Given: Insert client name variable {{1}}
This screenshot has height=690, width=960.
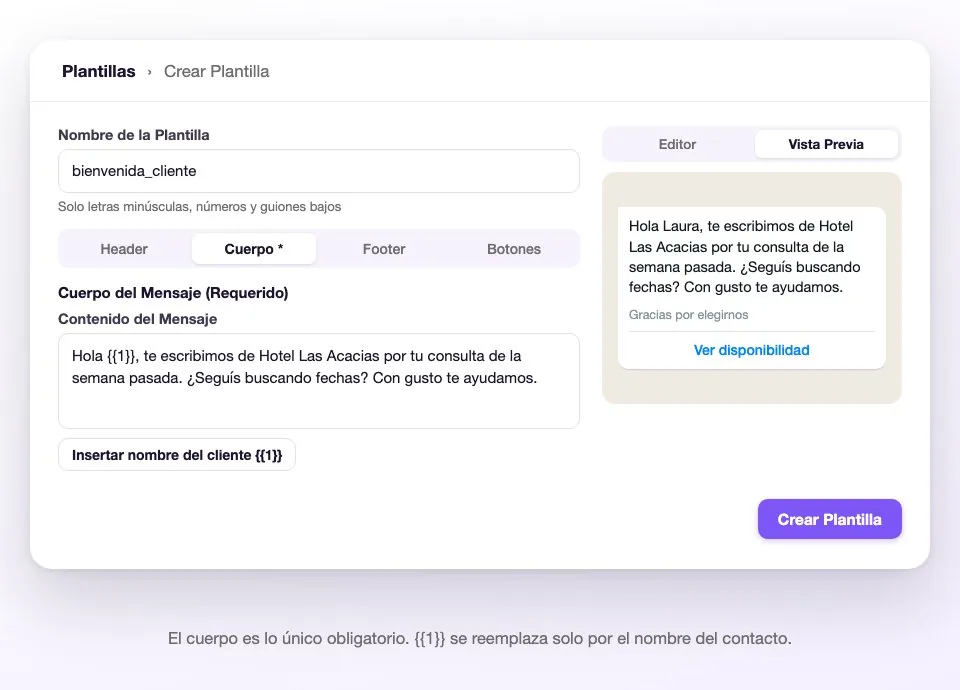Looking at the screenshot, I should 177,455.
